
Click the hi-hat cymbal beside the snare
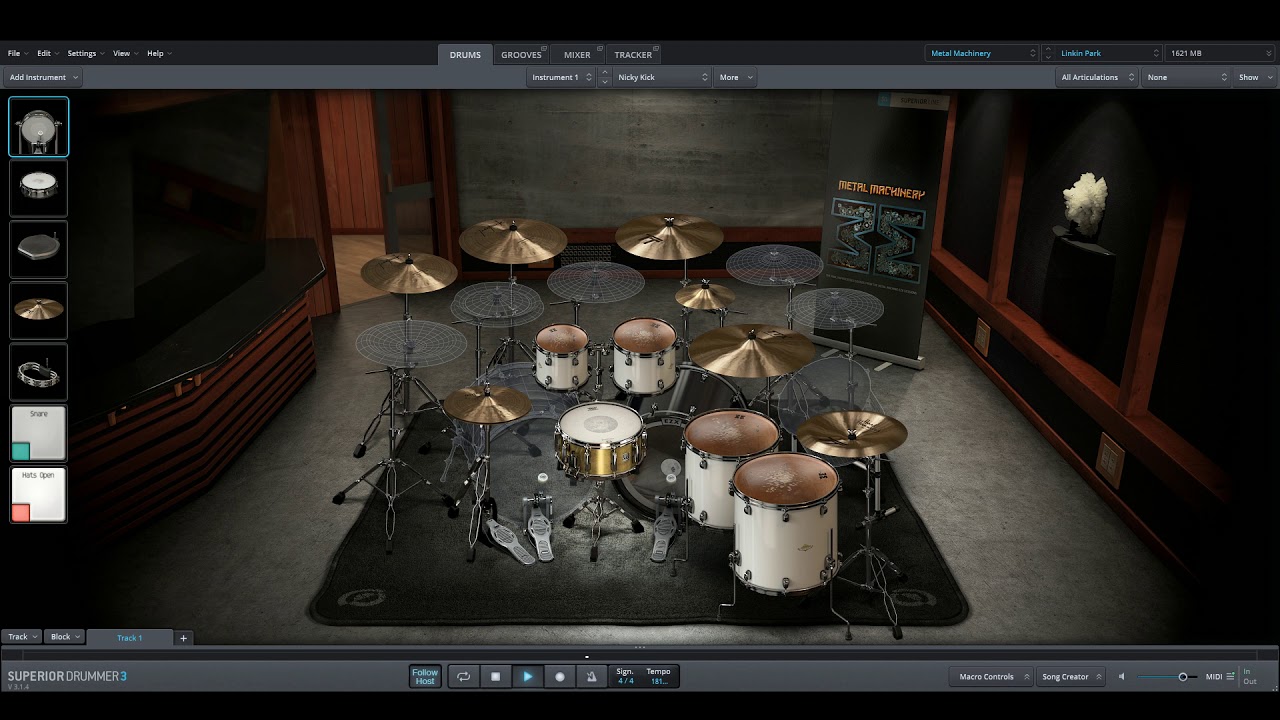pyautogui.click(x=487, y=403)
